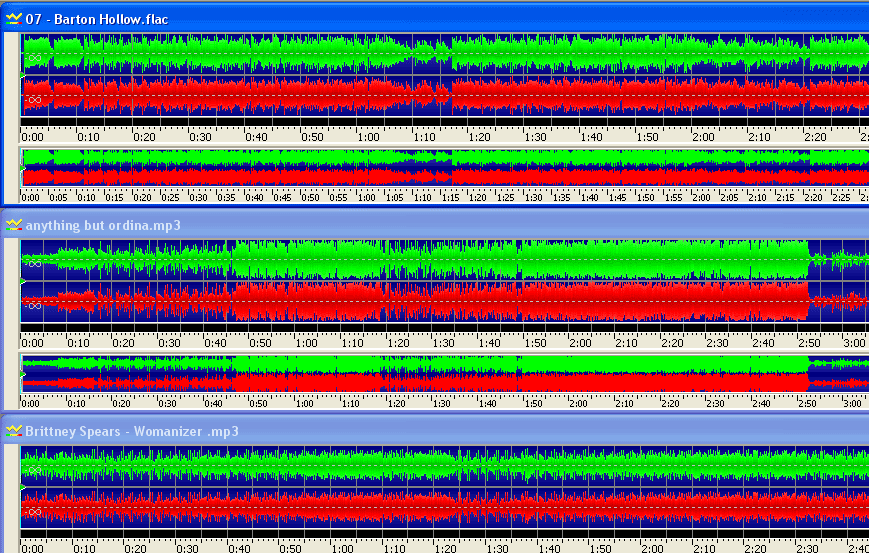Click -∞ level label on Barton Hollow green channel

click(33, 58)
